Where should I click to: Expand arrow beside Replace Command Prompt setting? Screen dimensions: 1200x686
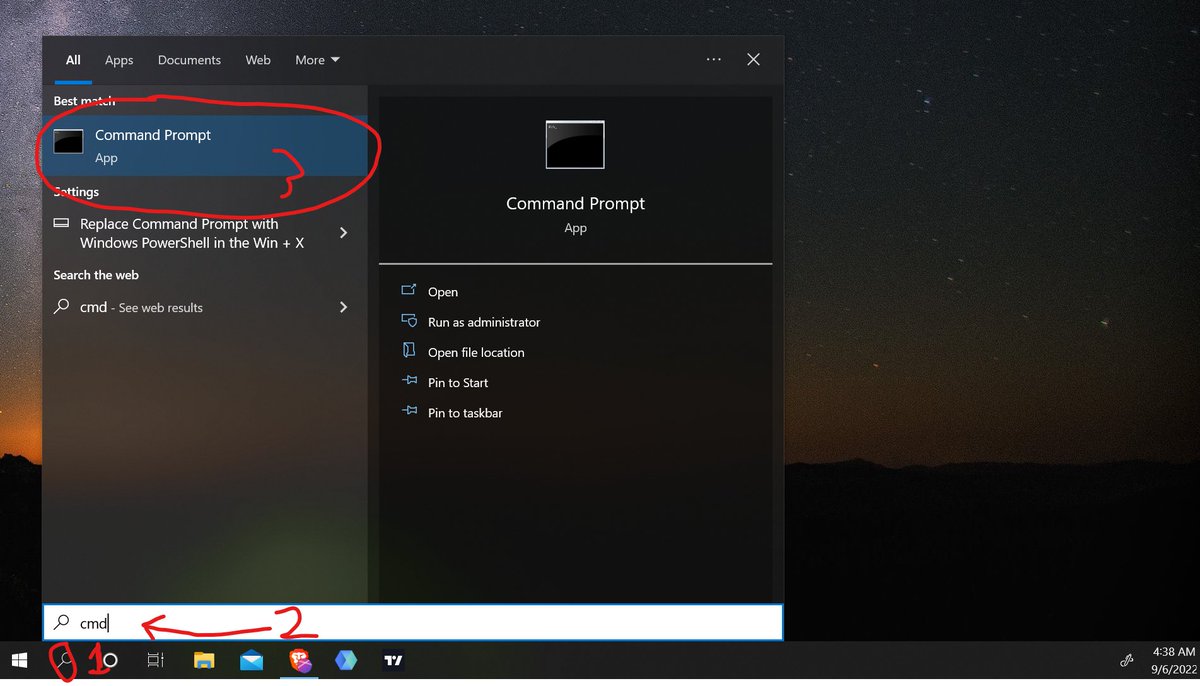tap(343, 232)
